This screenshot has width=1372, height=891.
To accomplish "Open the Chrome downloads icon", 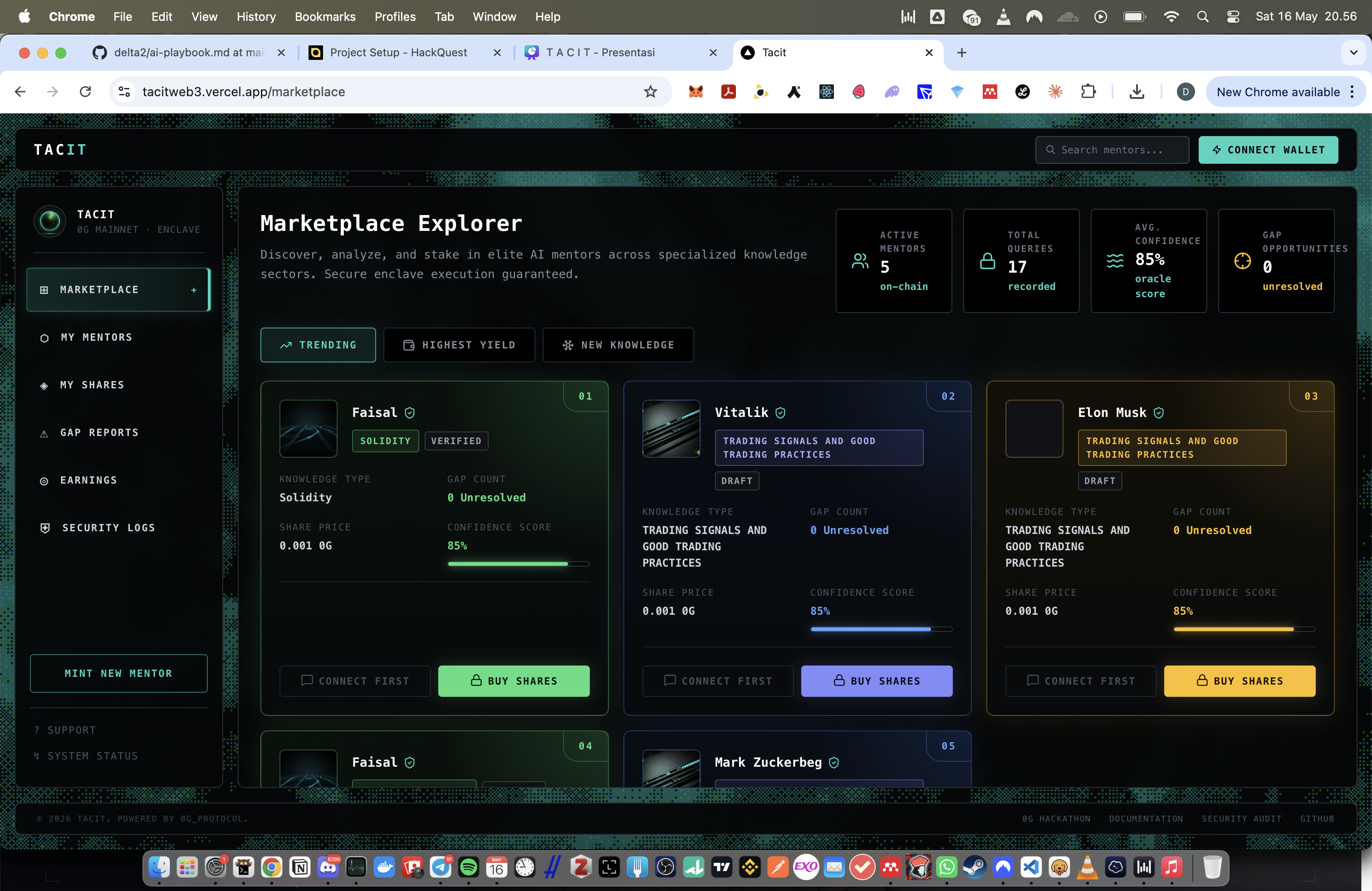I will tap(1136, 92).
